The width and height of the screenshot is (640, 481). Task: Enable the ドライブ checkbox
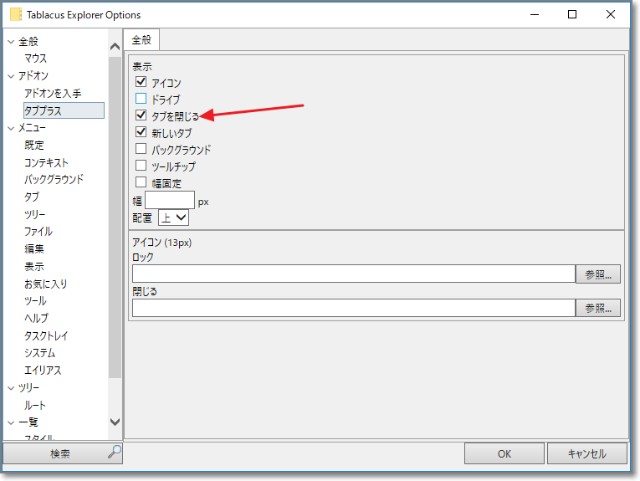coord(141,99)
